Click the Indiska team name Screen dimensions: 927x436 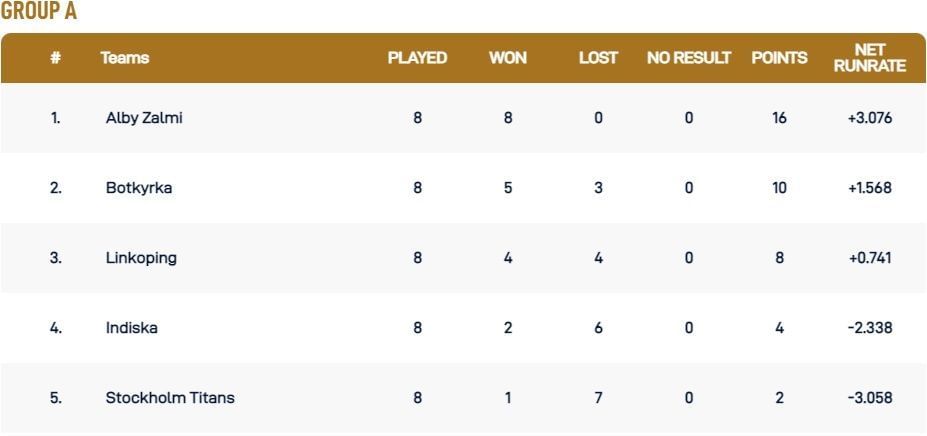coord(131,328)
